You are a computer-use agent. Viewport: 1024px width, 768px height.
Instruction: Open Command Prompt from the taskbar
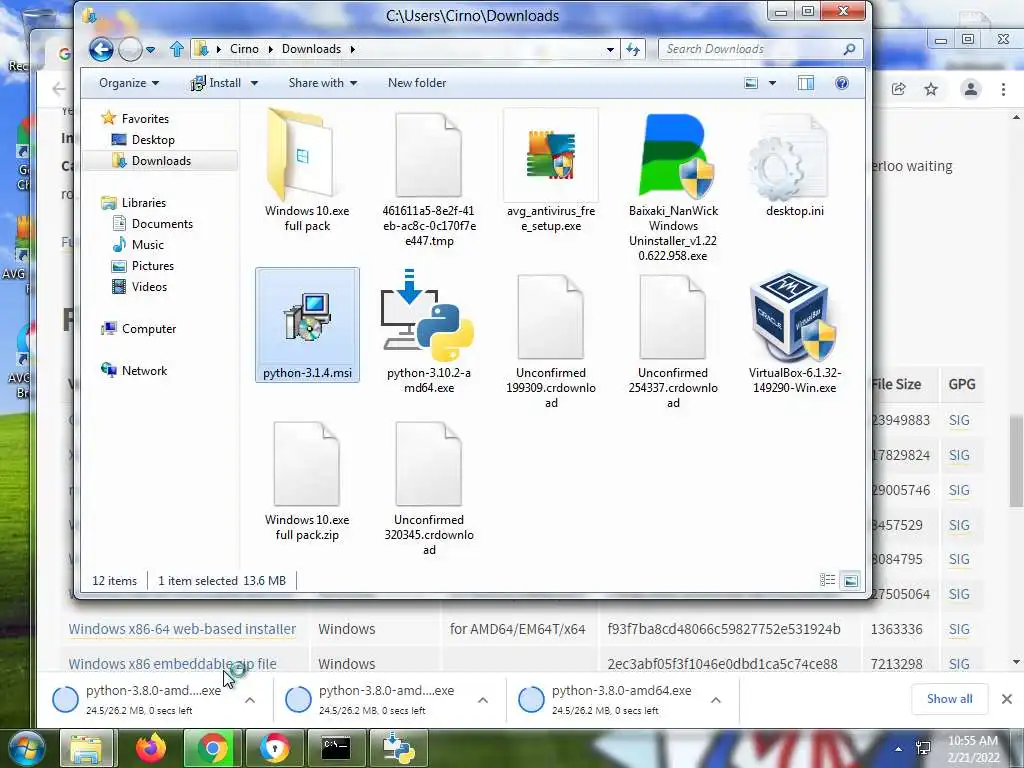(x=336, y=748)
